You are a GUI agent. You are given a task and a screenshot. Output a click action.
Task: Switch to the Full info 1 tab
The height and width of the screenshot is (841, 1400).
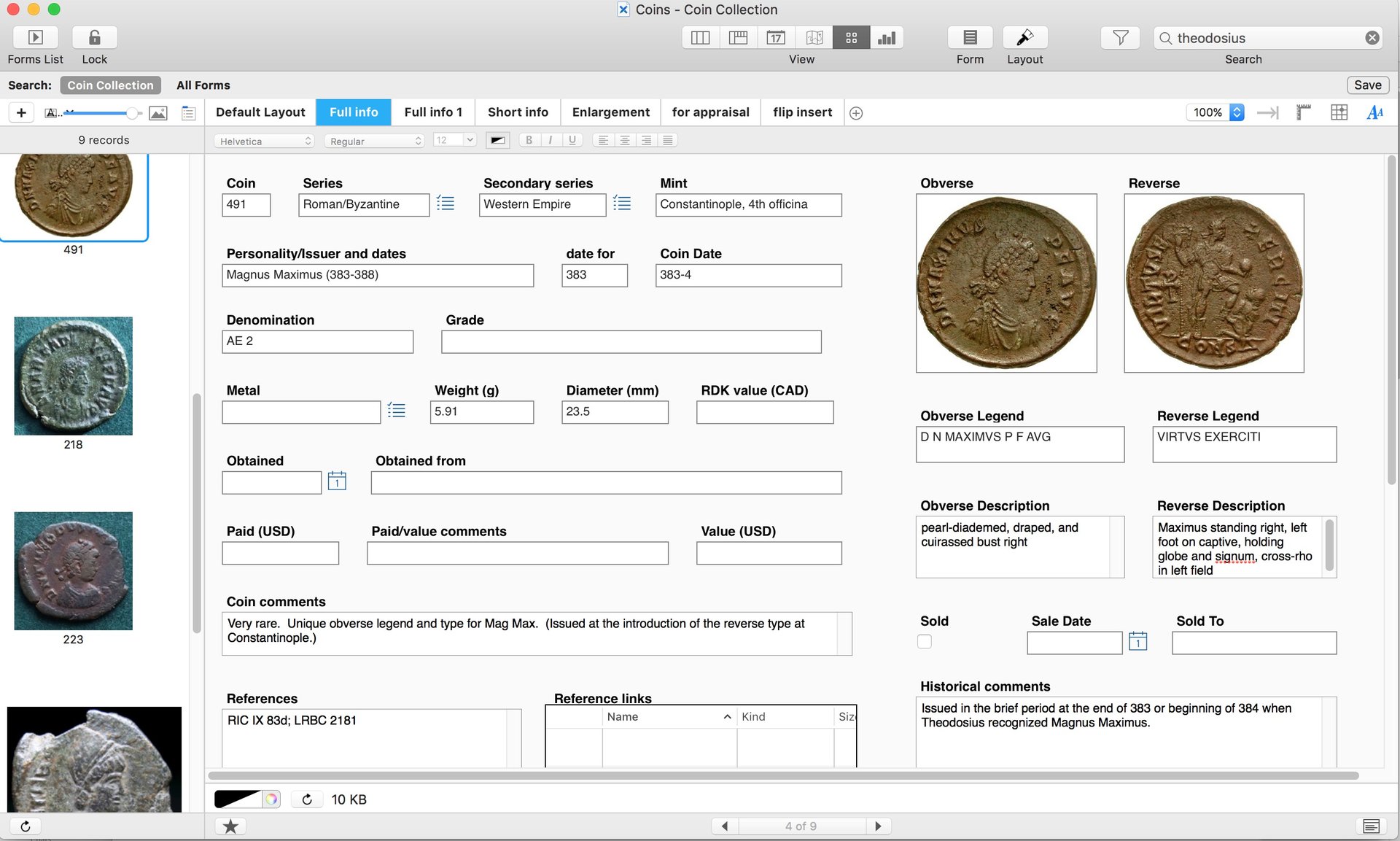433,112
